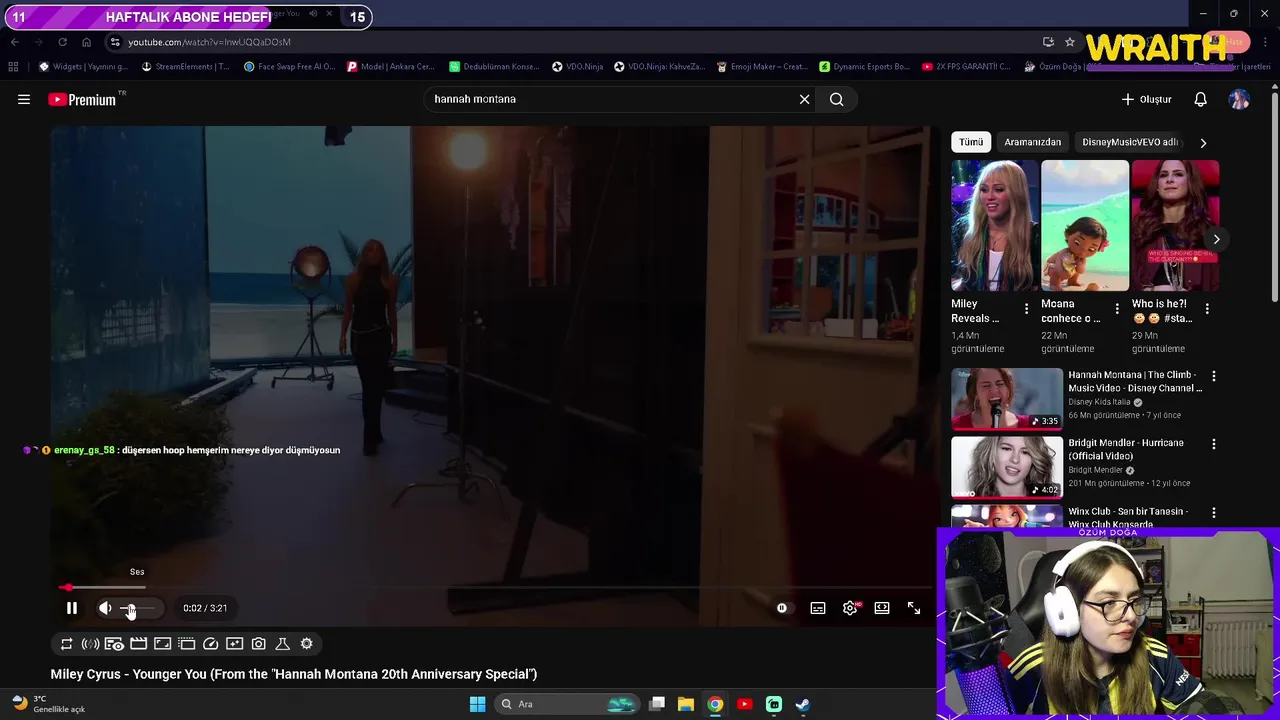Open options menu for Winx Club video
This screenshot has height=720, width=1280.
(x=1214, y=512)
